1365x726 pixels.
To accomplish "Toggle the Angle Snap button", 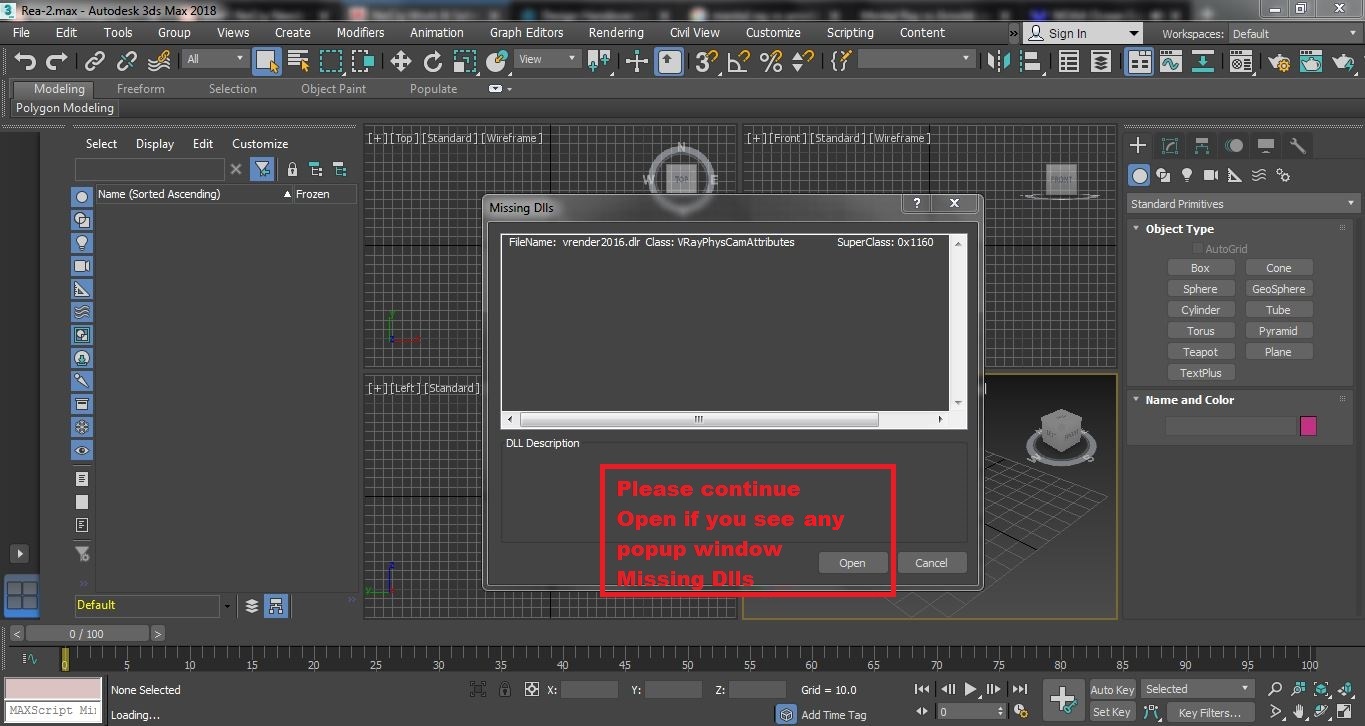I will pyautogui.click(x=739, y=62).
